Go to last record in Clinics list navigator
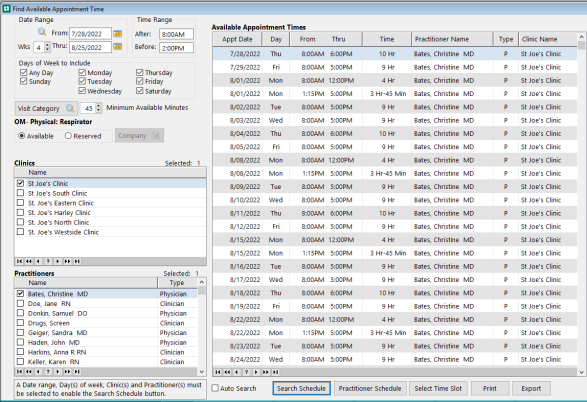 77,261
